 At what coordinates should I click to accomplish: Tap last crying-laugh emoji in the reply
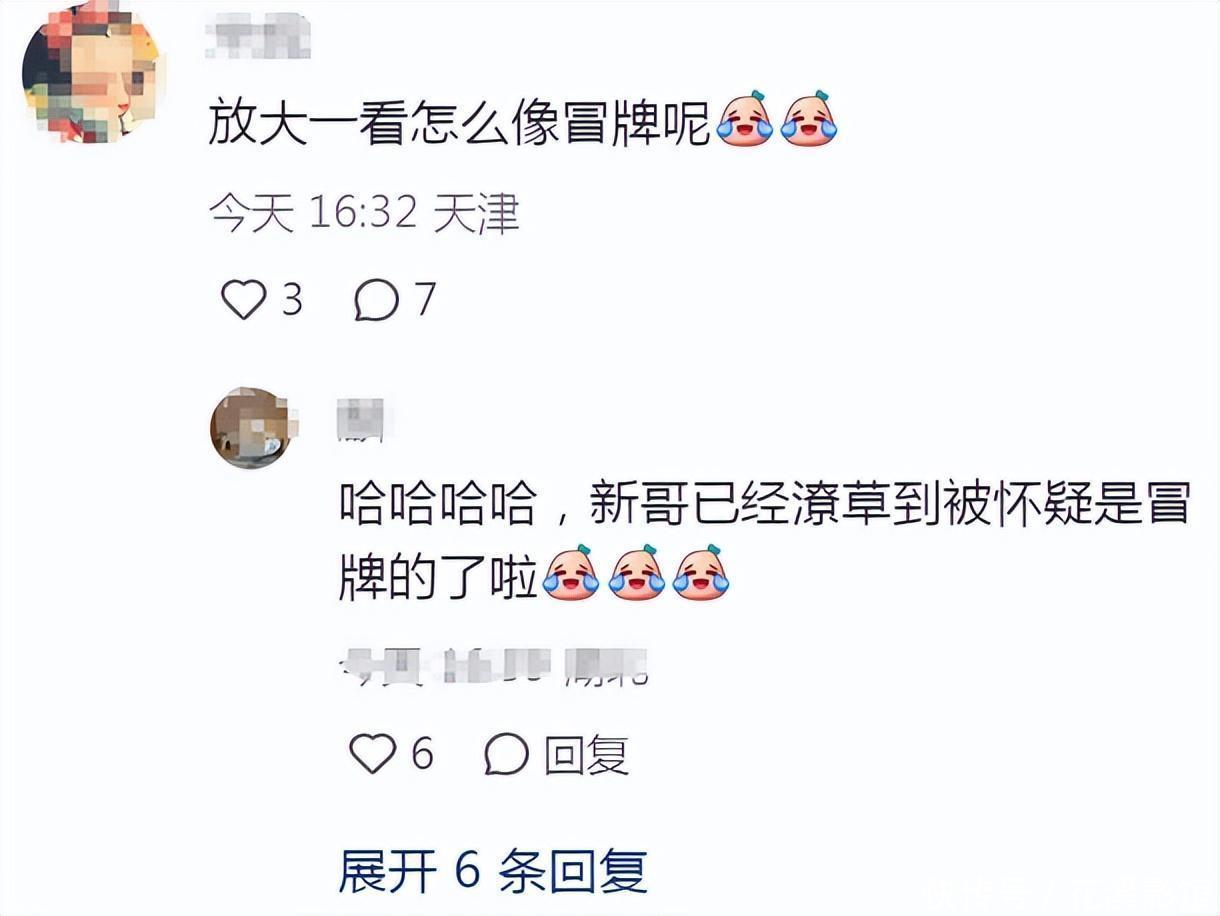[701, 573]
